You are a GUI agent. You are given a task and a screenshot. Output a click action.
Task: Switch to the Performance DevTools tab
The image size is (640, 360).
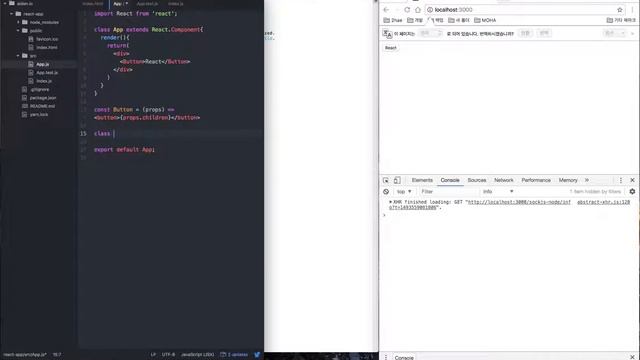click(x=536, y=180)
